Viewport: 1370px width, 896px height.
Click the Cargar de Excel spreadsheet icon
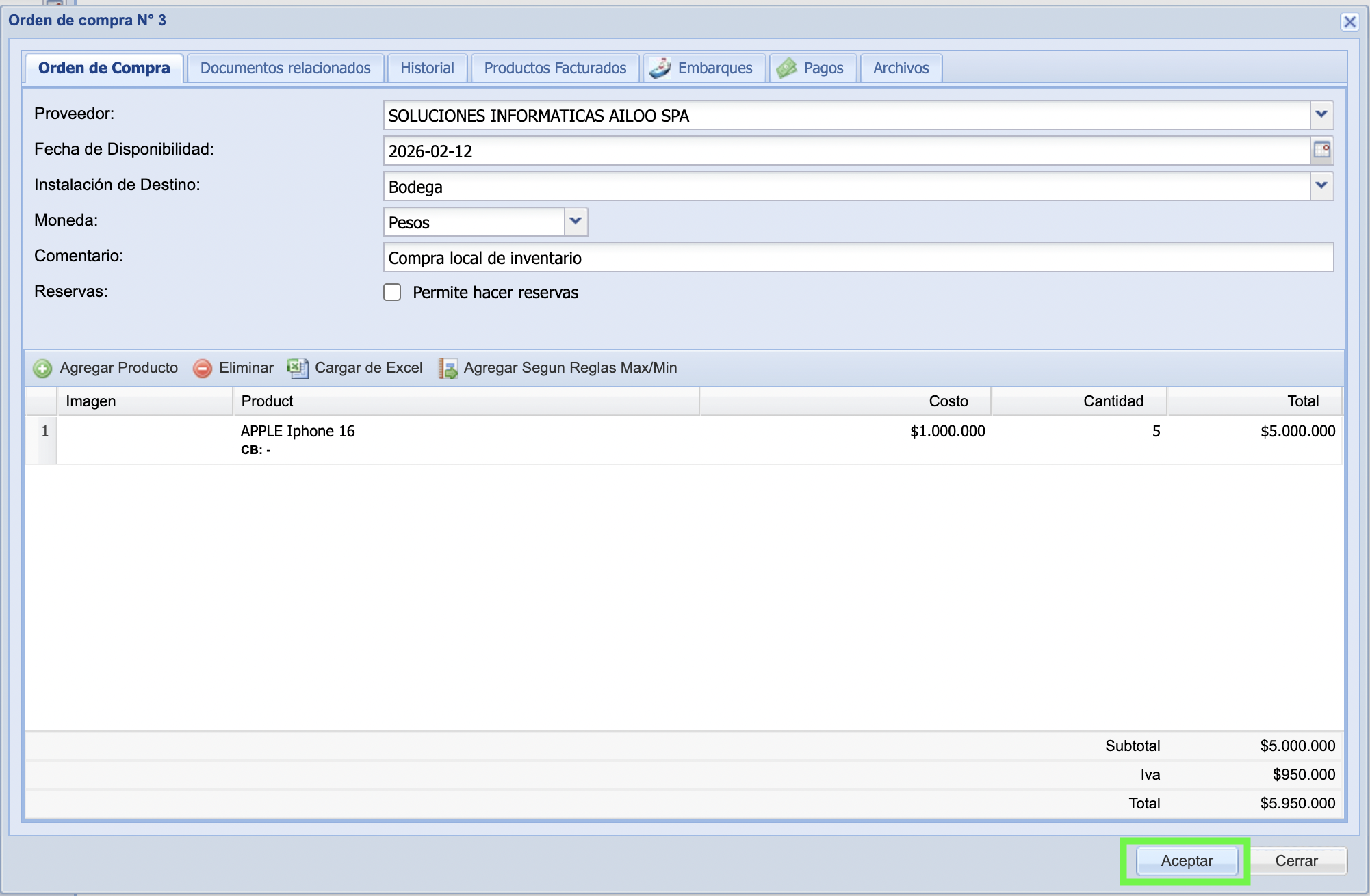pos(298,368)
